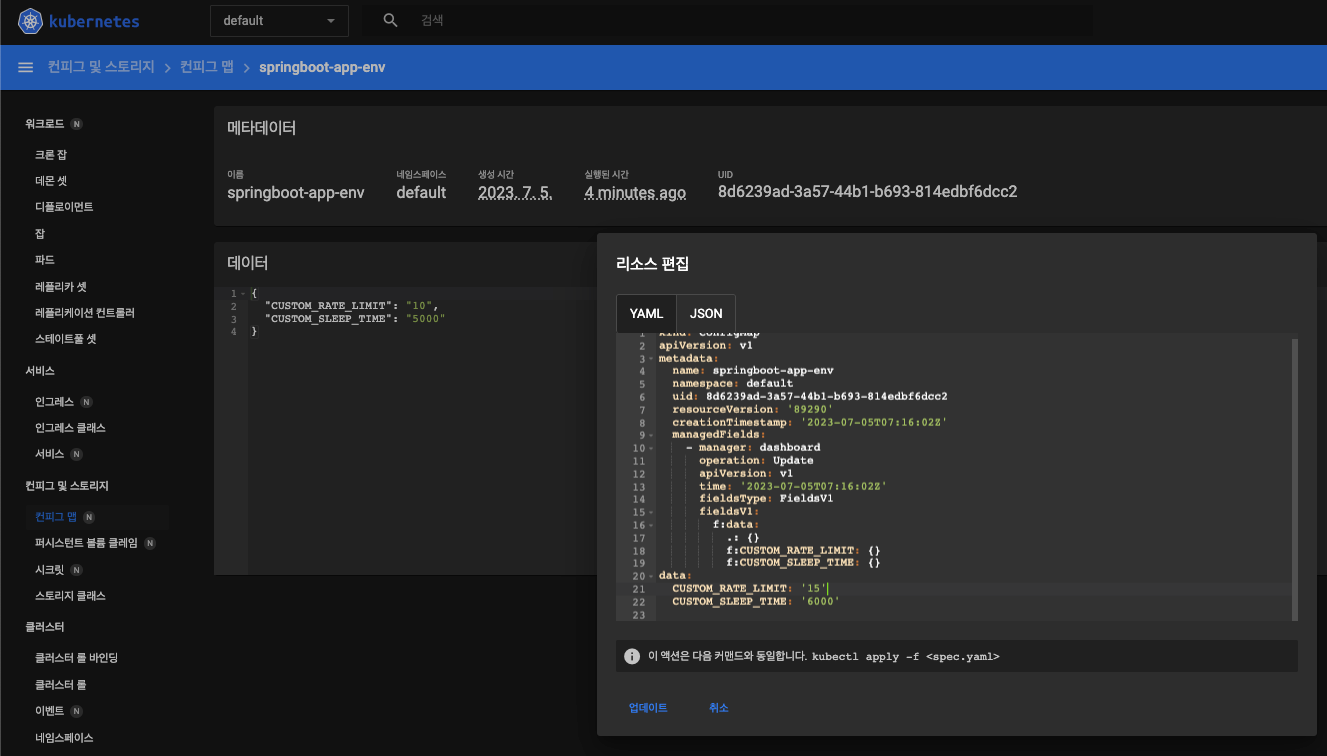This screenshot has width=1327, height=756.
Task: Click the 업데이트 button
Action: (648, 708)
